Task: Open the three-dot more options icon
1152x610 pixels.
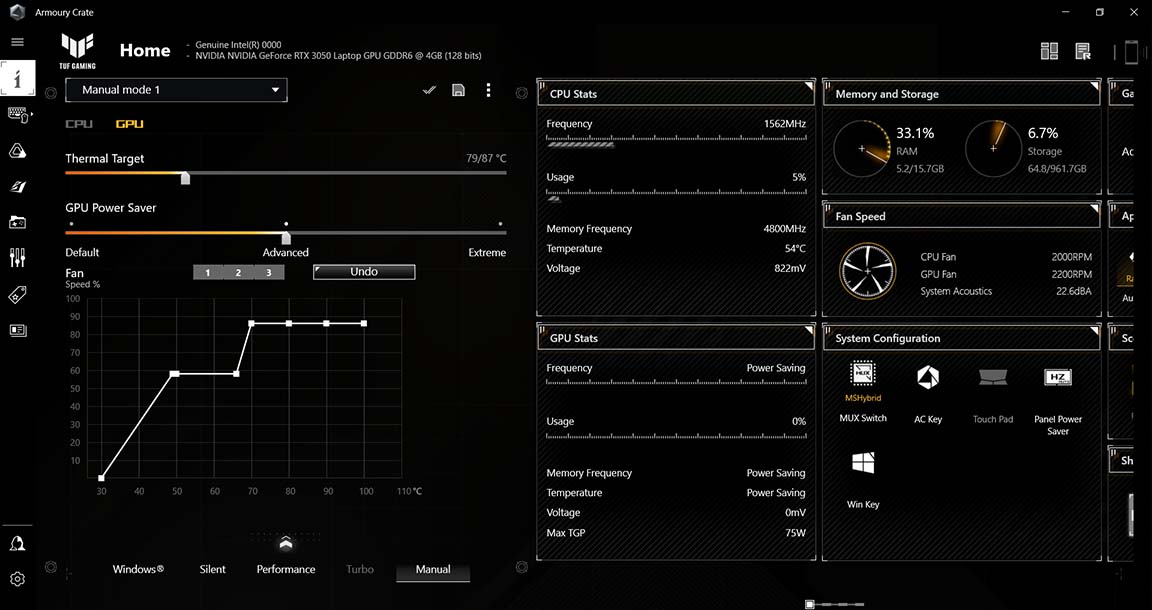Action: 488,90
